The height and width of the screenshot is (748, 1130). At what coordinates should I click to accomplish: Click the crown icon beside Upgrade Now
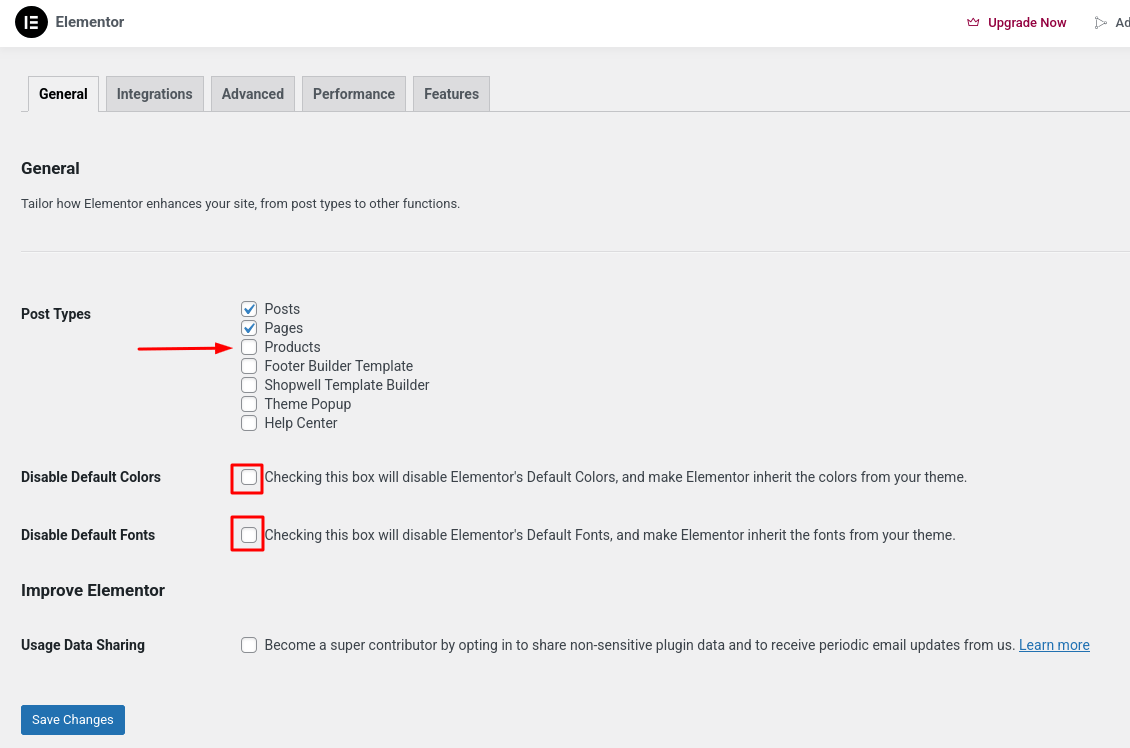coord(973,22)
